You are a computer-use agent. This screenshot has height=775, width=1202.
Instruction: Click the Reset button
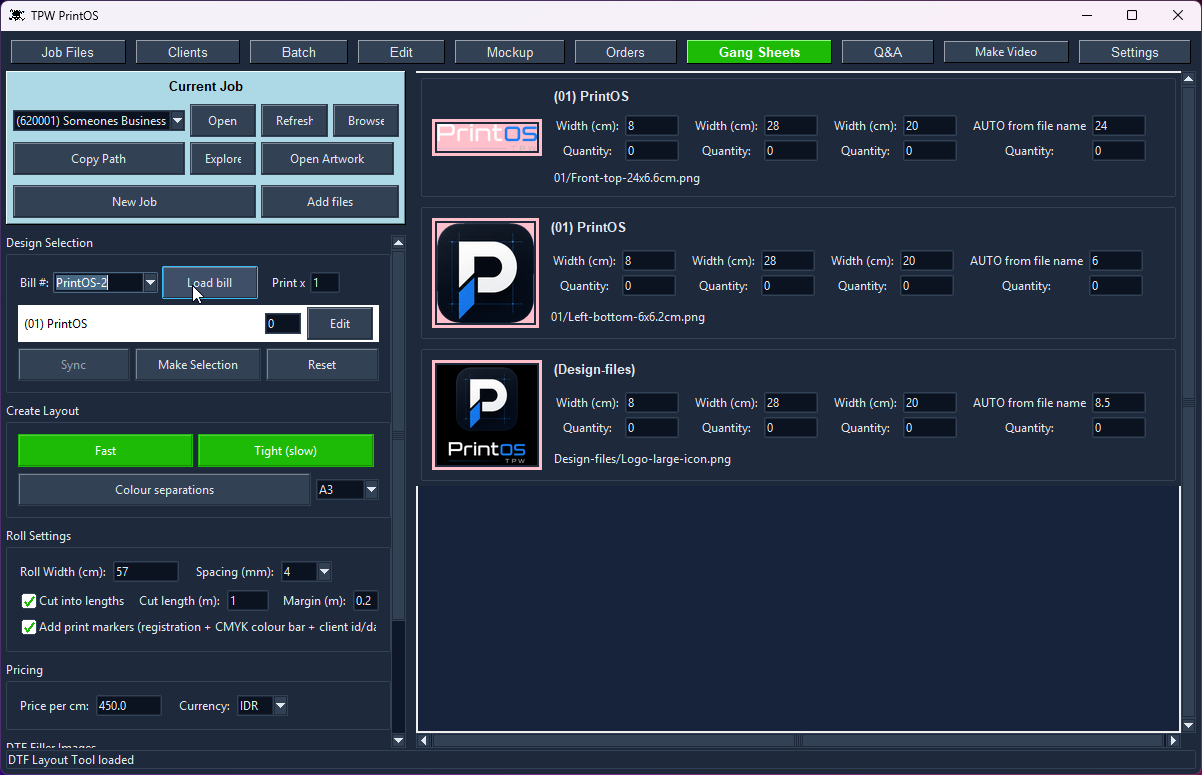(x=322, y=365)
